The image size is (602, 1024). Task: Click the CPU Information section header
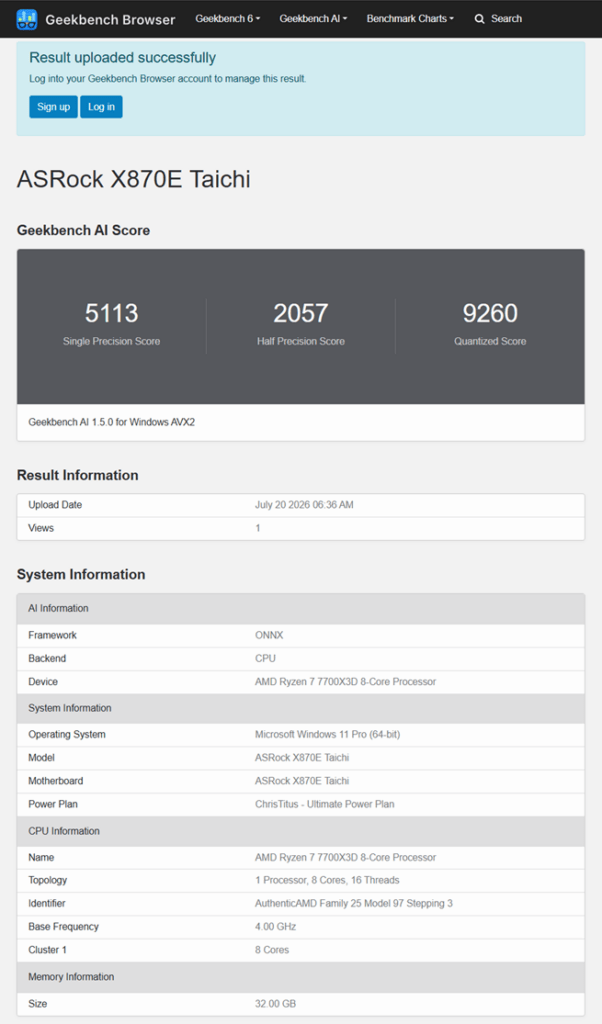tap(300, 831)
